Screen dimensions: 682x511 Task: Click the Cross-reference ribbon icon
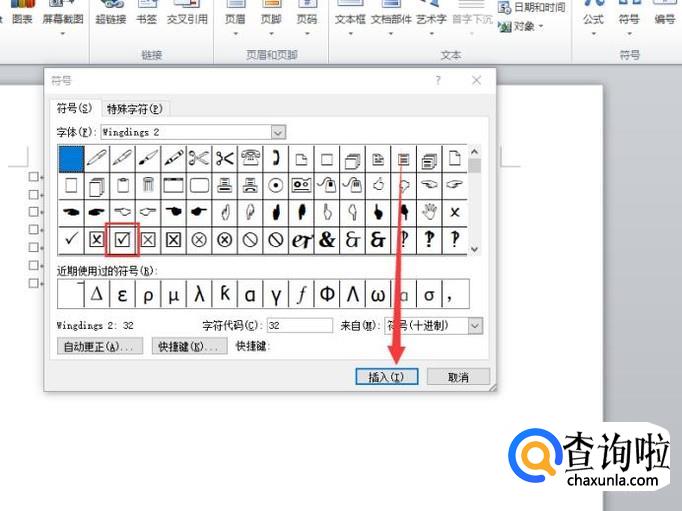click(x=187, y=13)
